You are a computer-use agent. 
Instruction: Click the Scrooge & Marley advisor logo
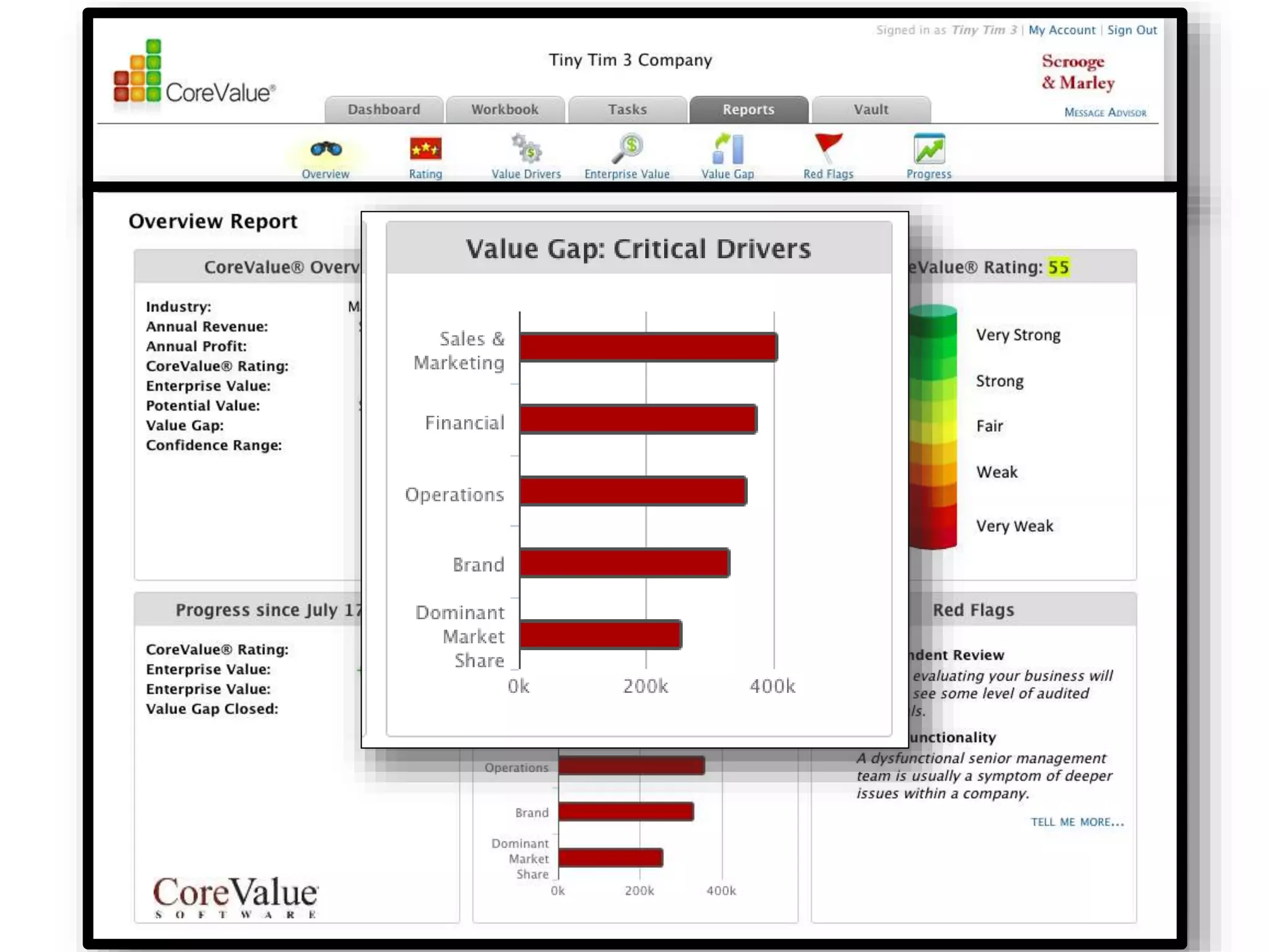(x=1078, y=72)
